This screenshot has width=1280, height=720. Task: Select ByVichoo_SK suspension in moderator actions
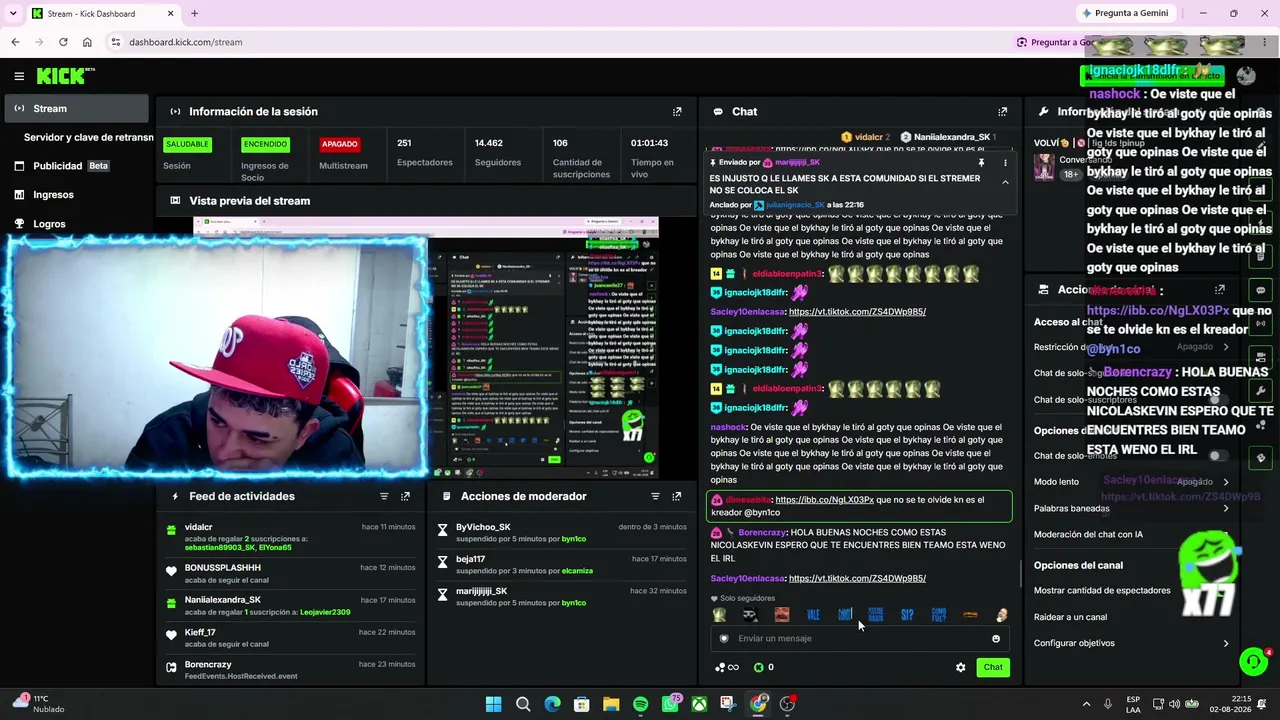point(561,532)
